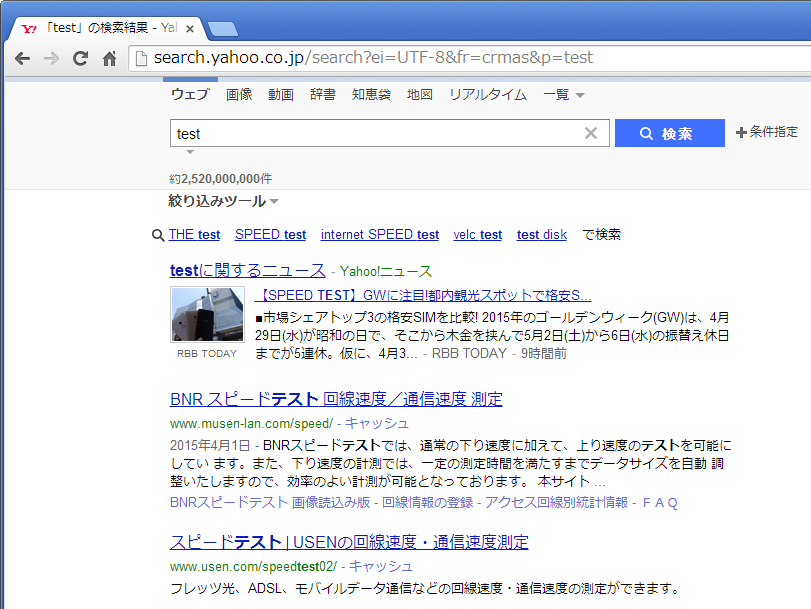Image resolution: width=811 pixels, height=609 pixels.
Task: Switch to the 地図 search tab
Action: coord(419,94)
